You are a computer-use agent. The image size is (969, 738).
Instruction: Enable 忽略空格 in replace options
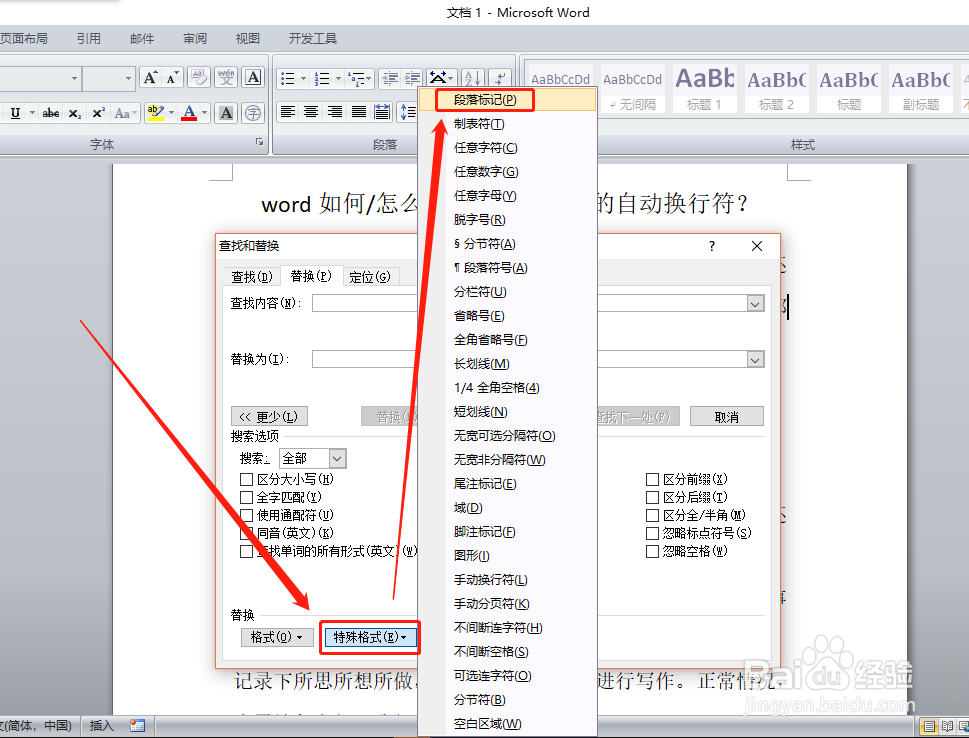(x=653, y=551)
